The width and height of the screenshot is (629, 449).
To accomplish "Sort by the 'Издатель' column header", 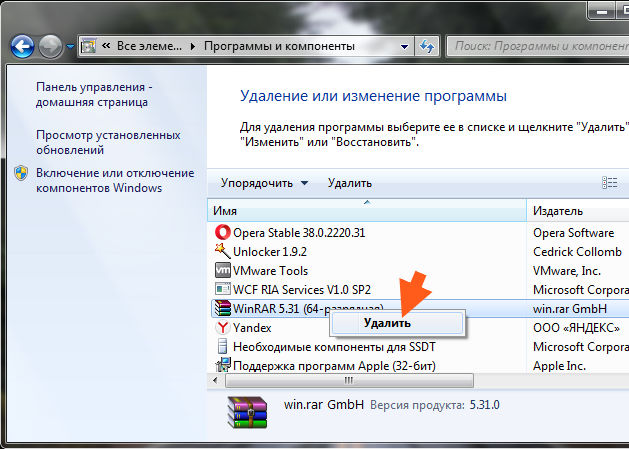I will (578, 211).
